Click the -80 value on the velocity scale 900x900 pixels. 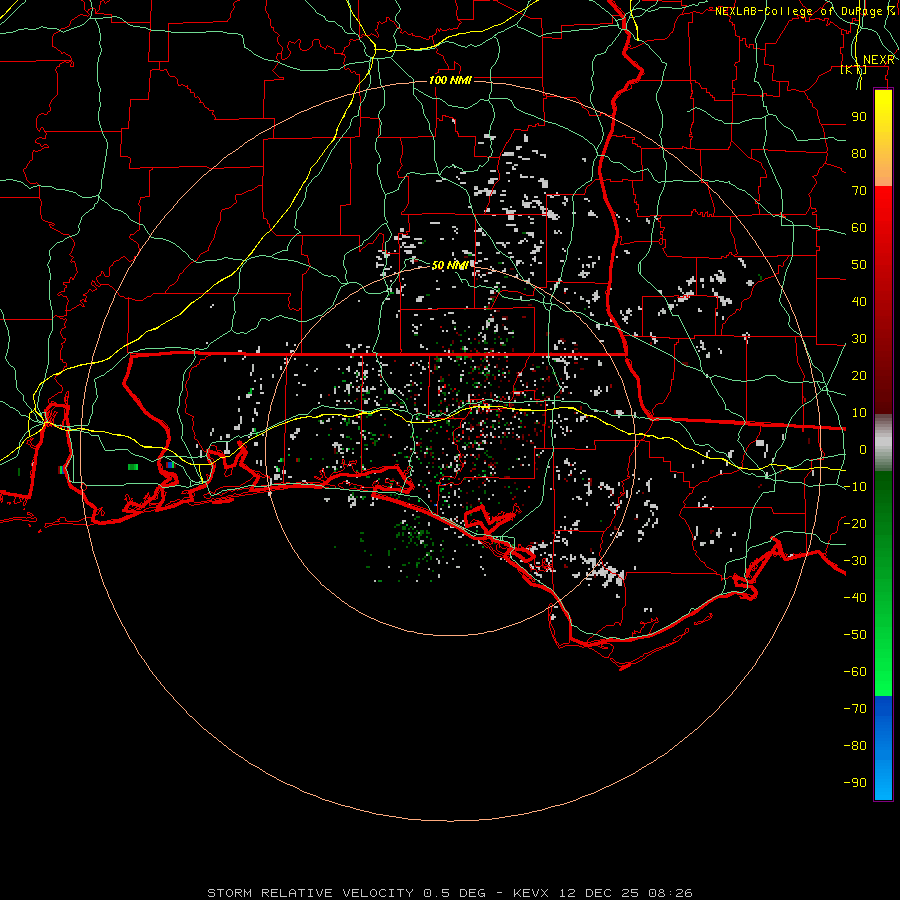click(855, 746)
